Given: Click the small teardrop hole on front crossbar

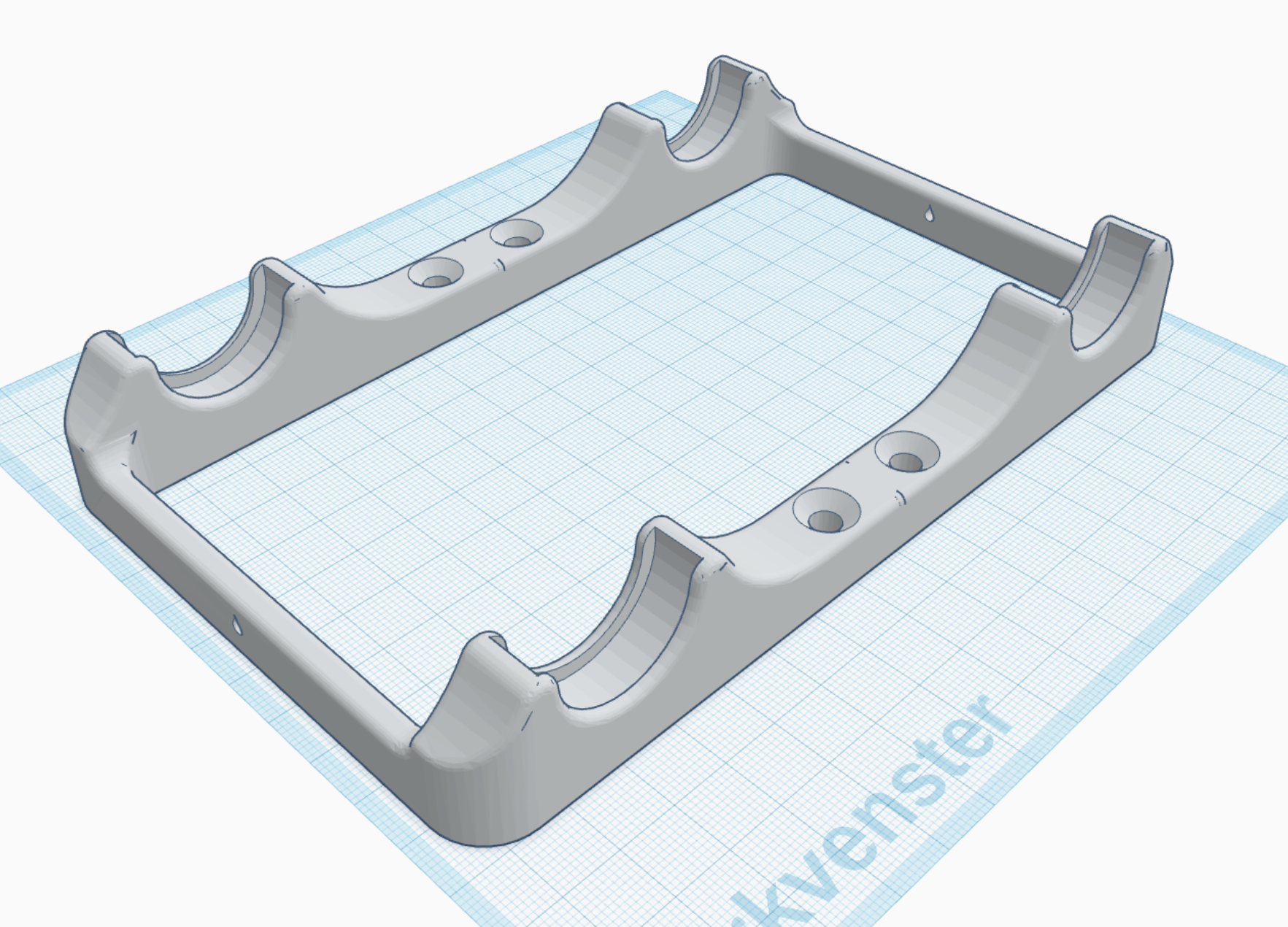Looking at the screenshot, I should (x=236, y=625).
